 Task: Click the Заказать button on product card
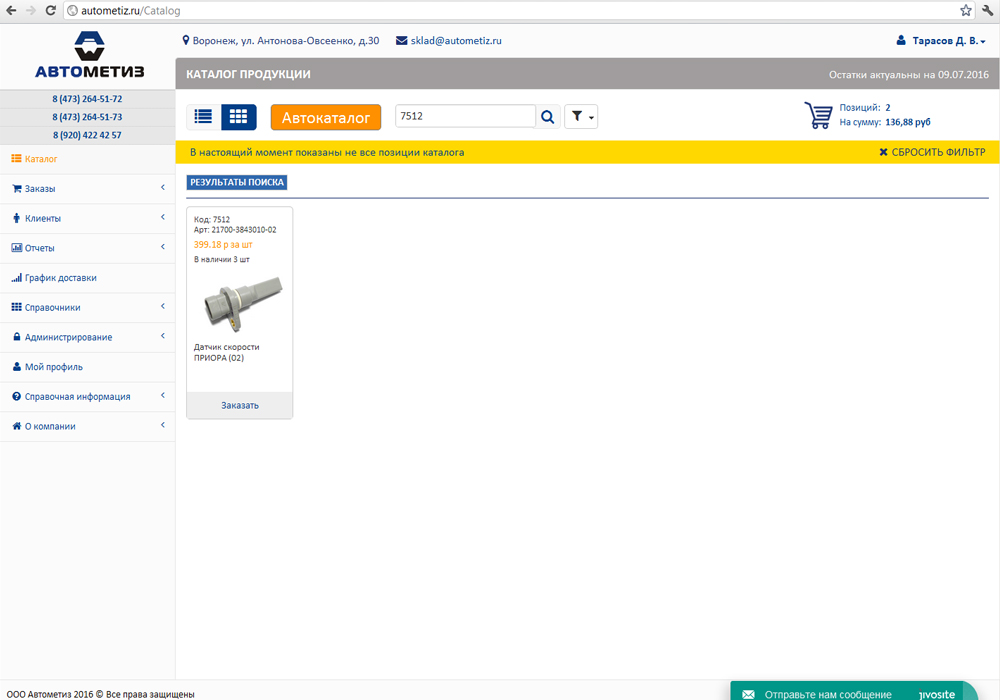tap(240, 405)
